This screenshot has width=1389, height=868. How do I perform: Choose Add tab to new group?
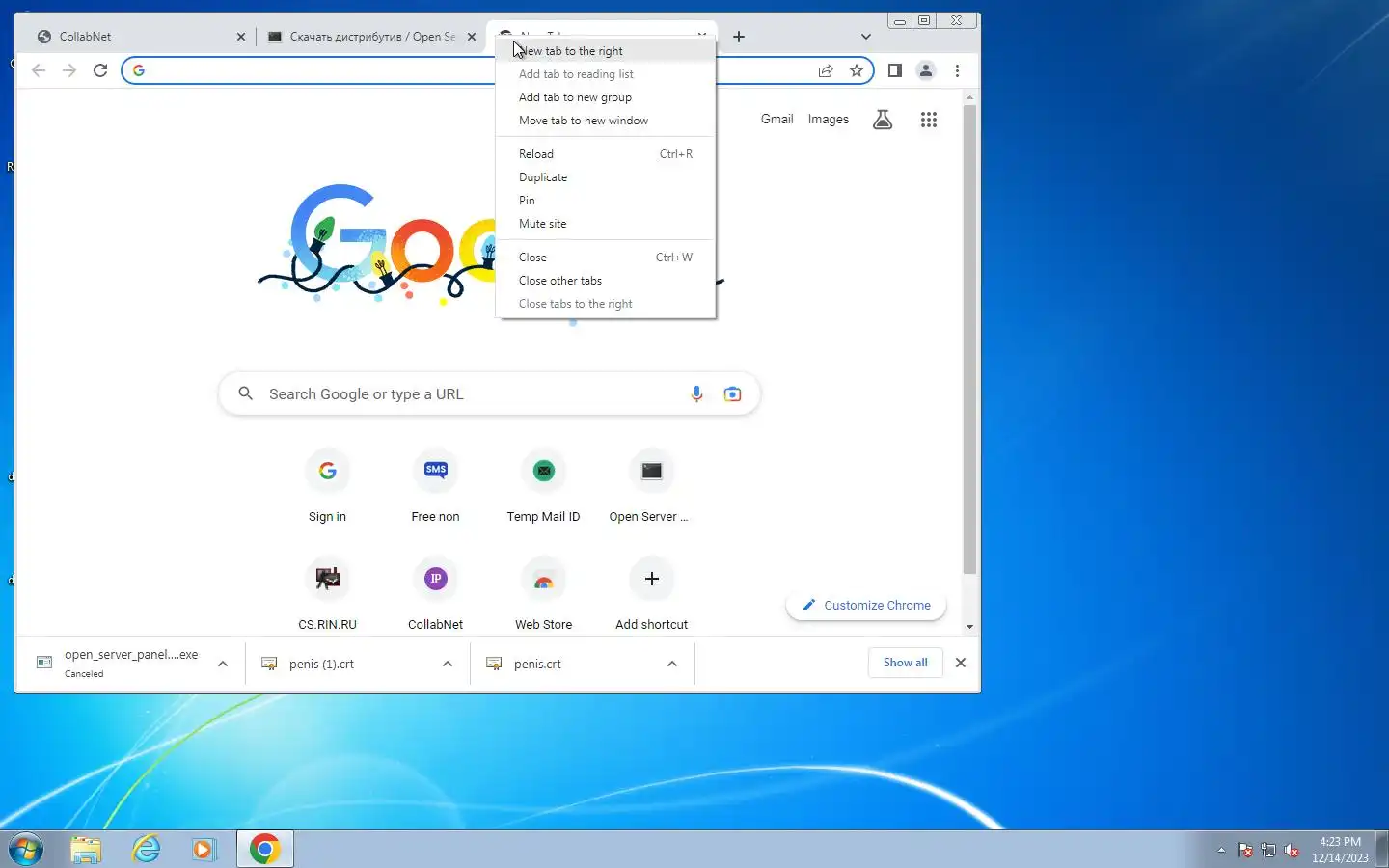pyautogui.click(x=606, y=97)
